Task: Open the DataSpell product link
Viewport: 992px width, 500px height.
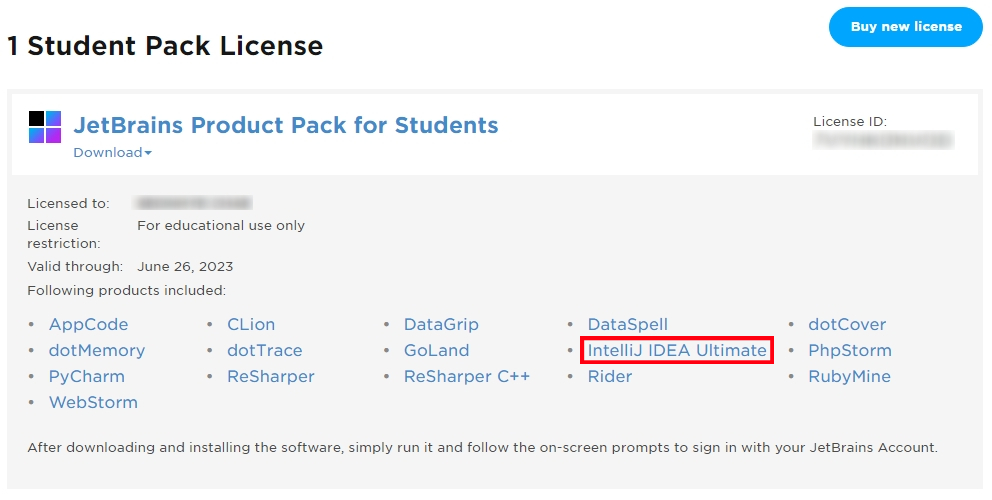Action: tap(628, 324)
